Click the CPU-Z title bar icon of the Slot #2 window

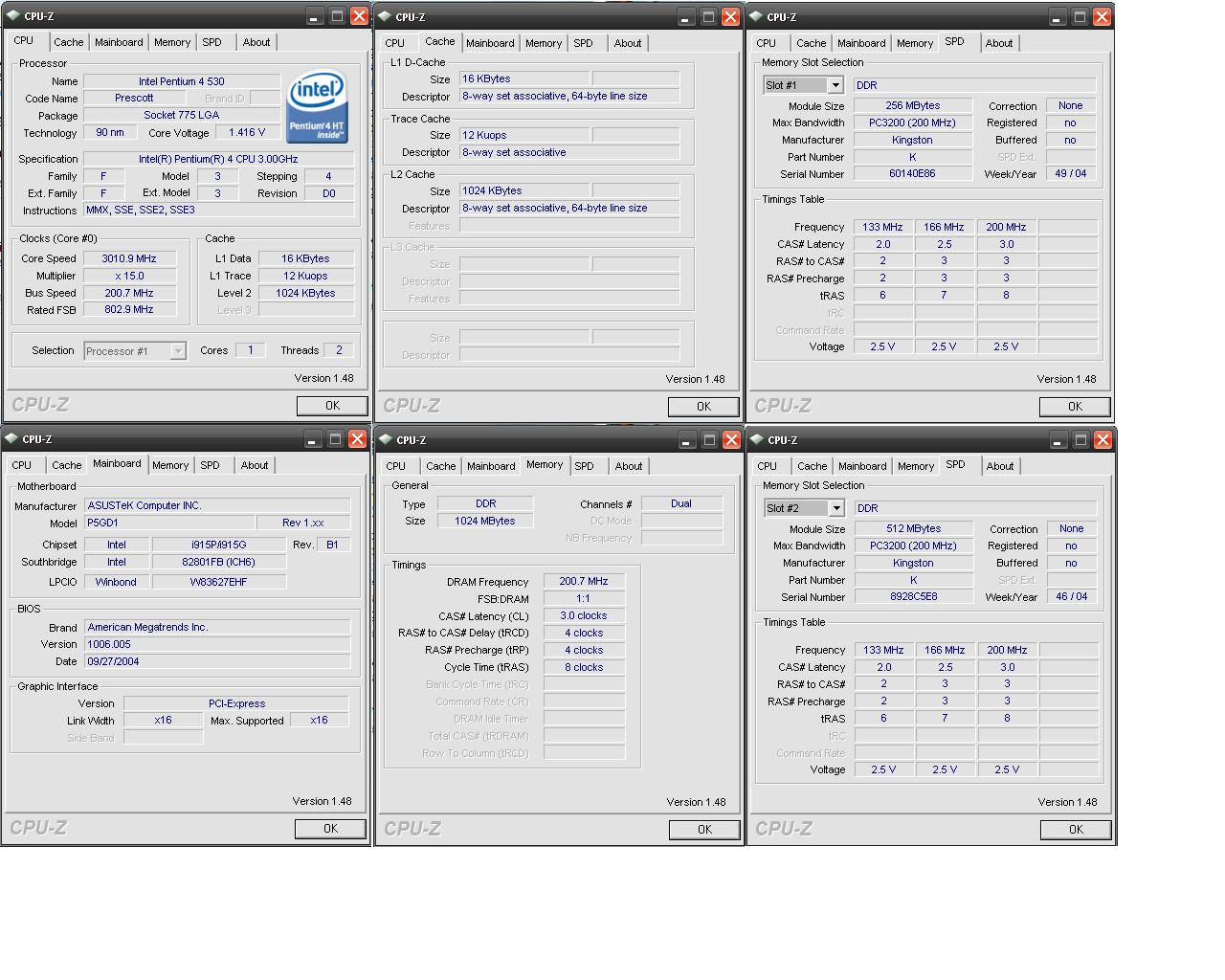[758, 440]
